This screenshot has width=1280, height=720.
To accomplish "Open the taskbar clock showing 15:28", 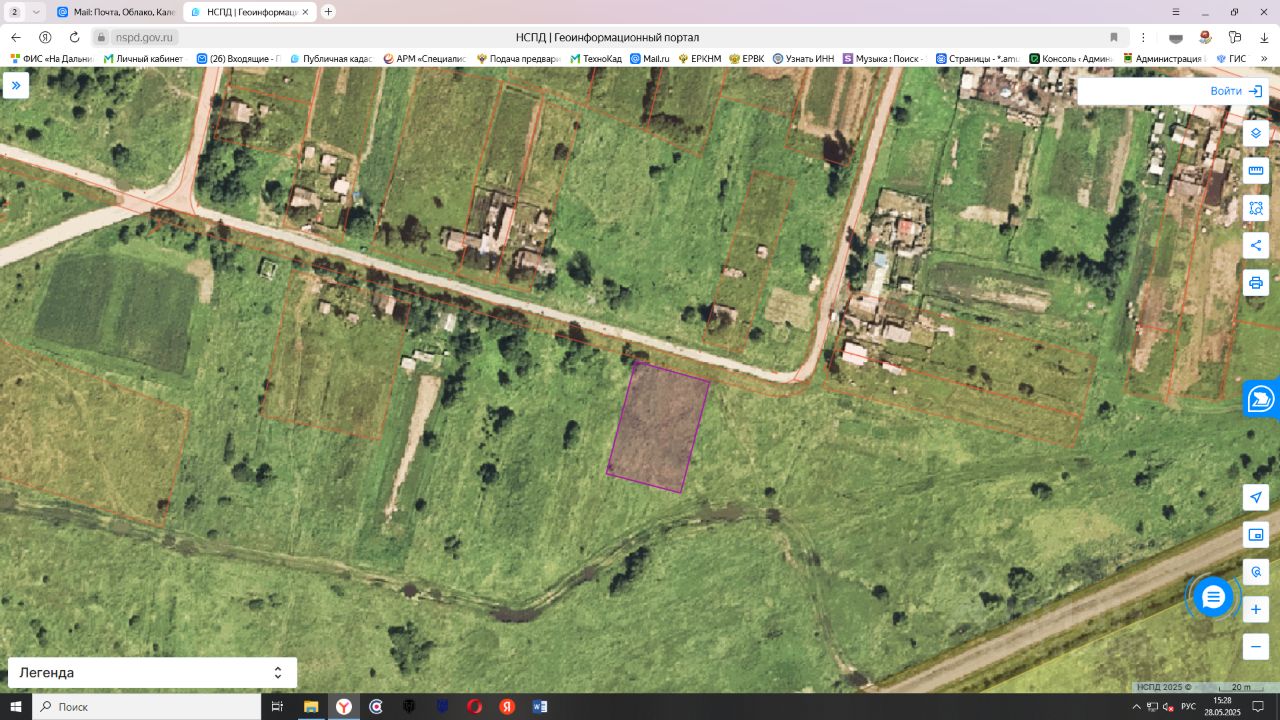I will pyautogui.click(x=1222, y=707).
